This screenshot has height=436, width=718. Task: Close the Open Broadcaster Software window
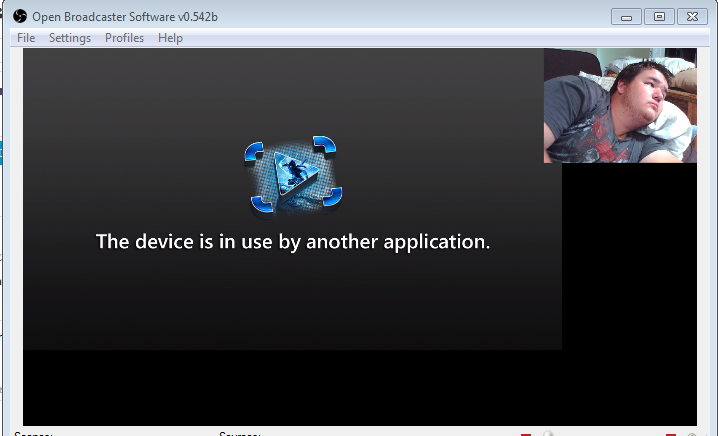pos(692,17)
